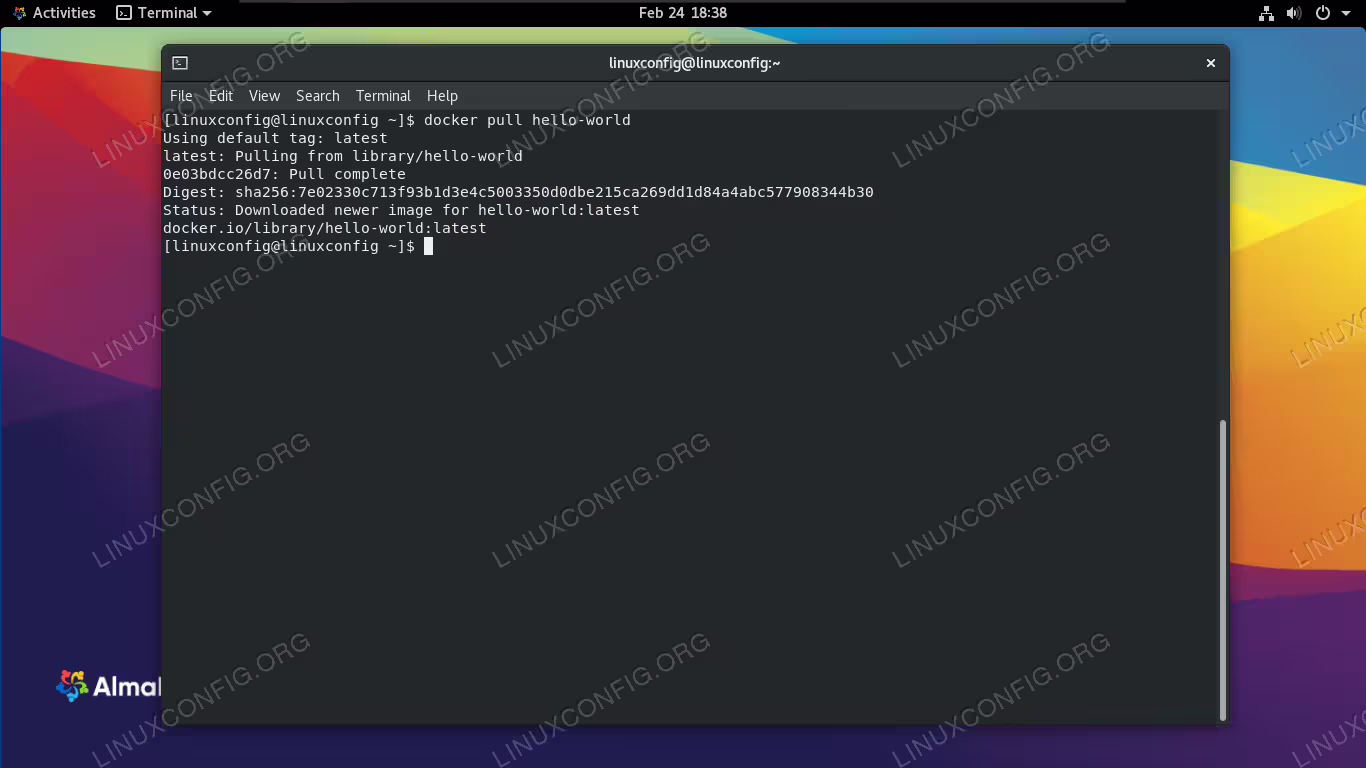Click 'docker.io/library/hello-world:latest' line
Viewport: 1366px width, 768px height.
325,228
